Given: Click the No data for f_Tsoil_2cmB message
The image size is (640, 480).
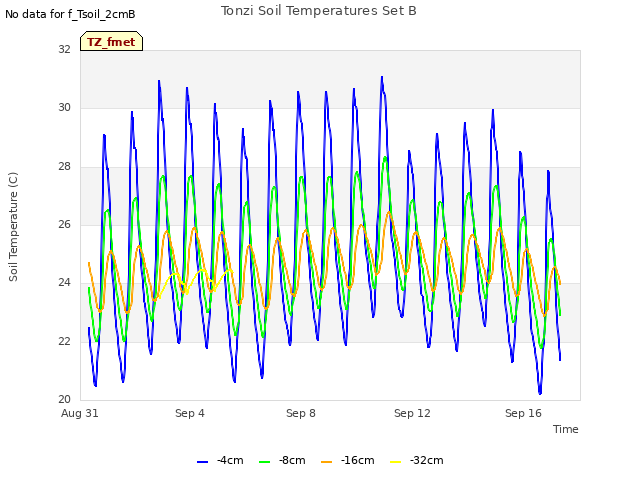Looking at the screenshot, I should pyautogui.click(x=70, y=14).
